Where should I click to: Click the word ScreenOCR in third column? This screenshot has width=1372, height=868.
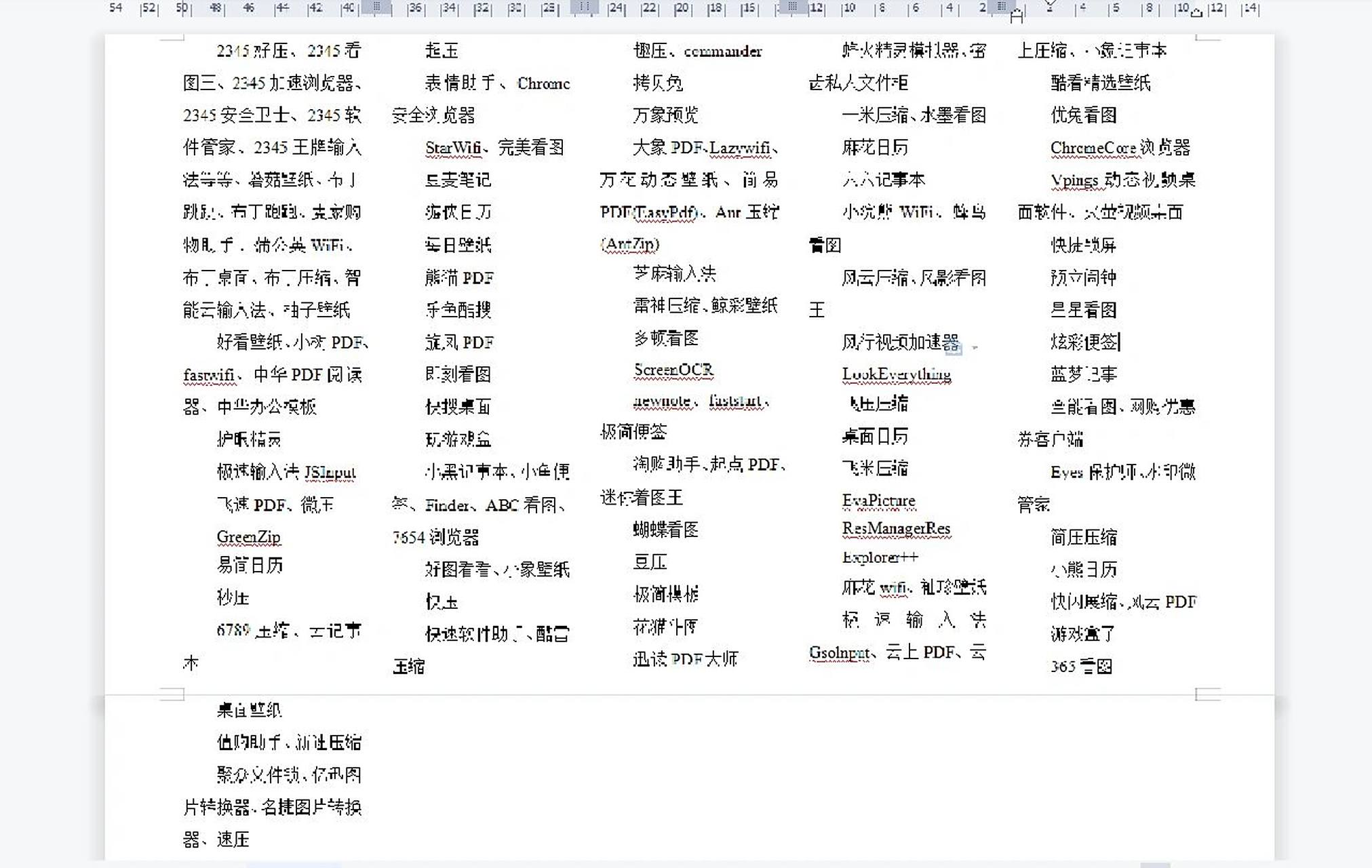(x=673, y=370)
